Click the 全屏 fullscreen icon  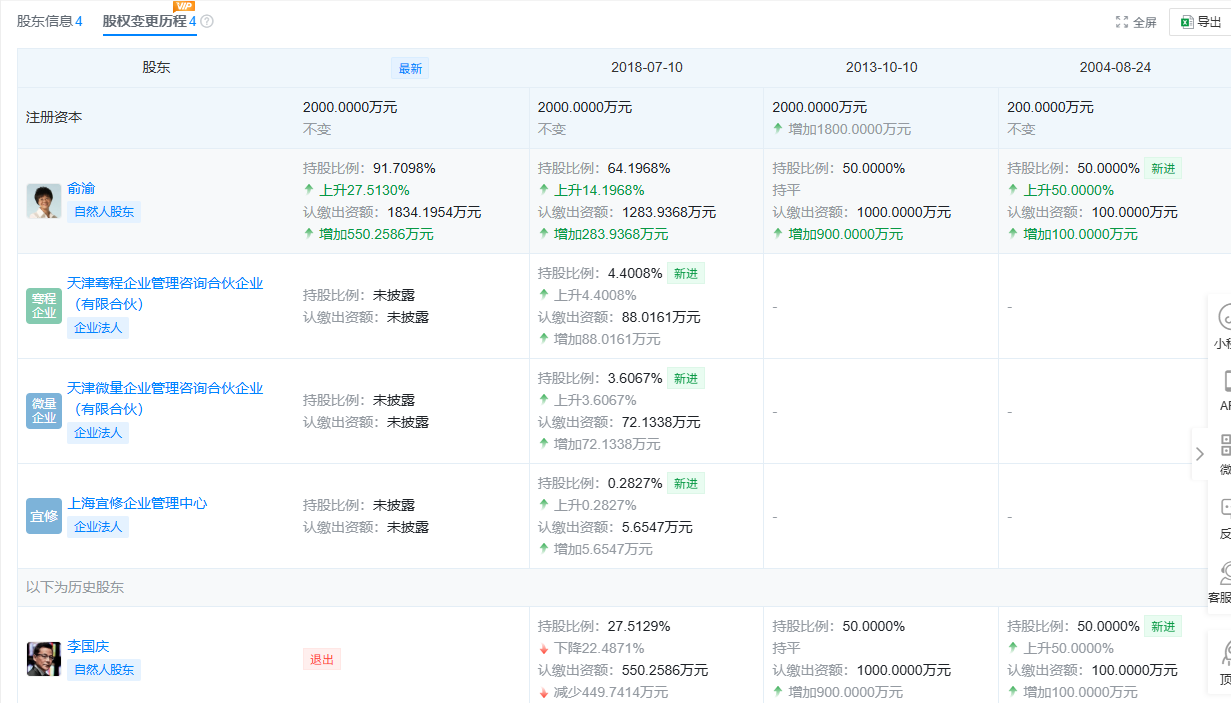tap(1122, 21)
